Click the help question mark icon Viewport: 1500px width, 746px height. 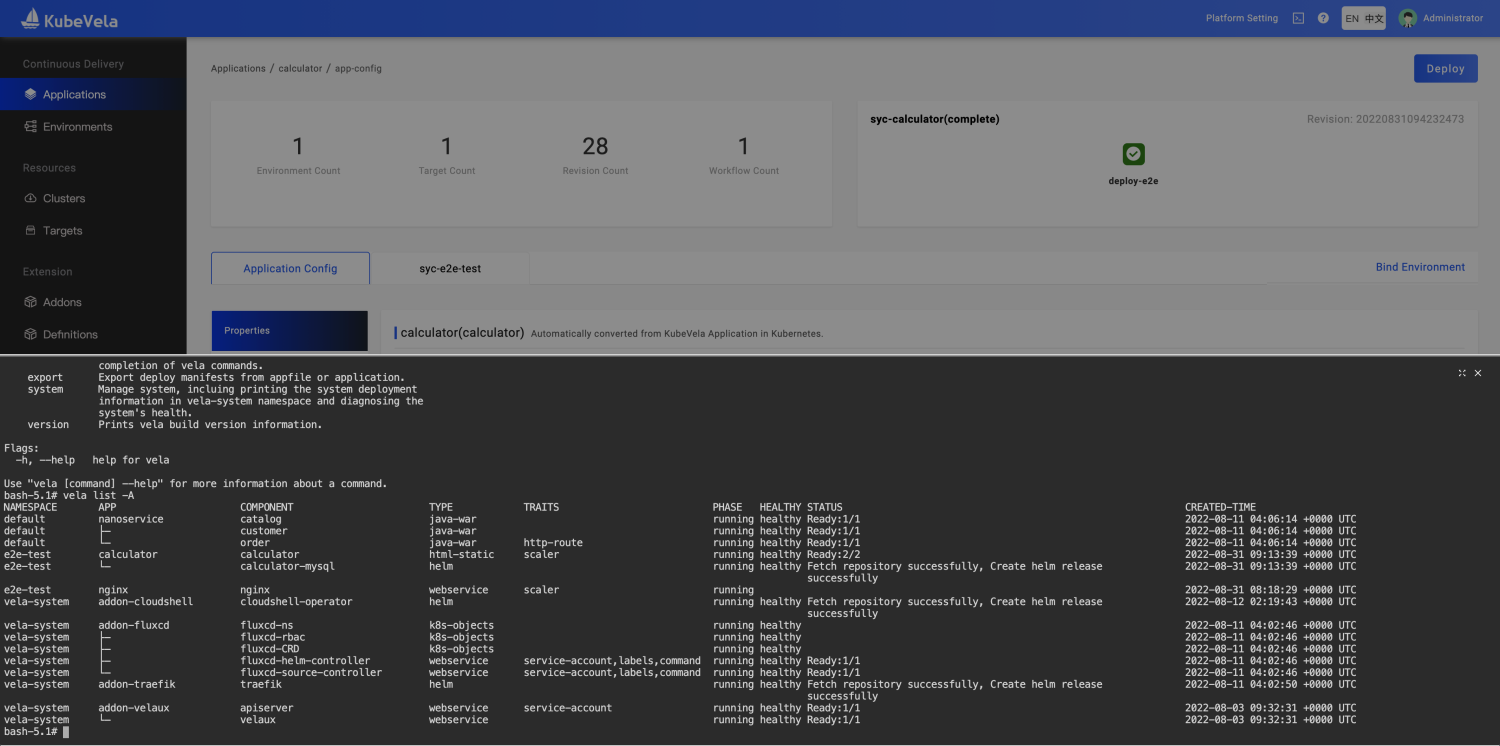pos(1323,18)
